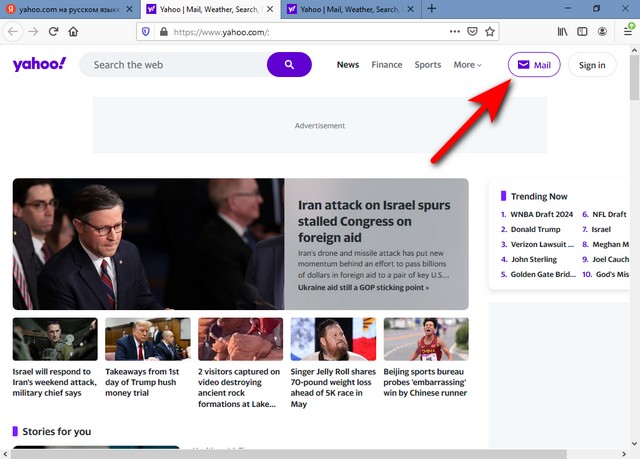Switch to the yahoo.com на русском tab

click(x=69, y=9)
